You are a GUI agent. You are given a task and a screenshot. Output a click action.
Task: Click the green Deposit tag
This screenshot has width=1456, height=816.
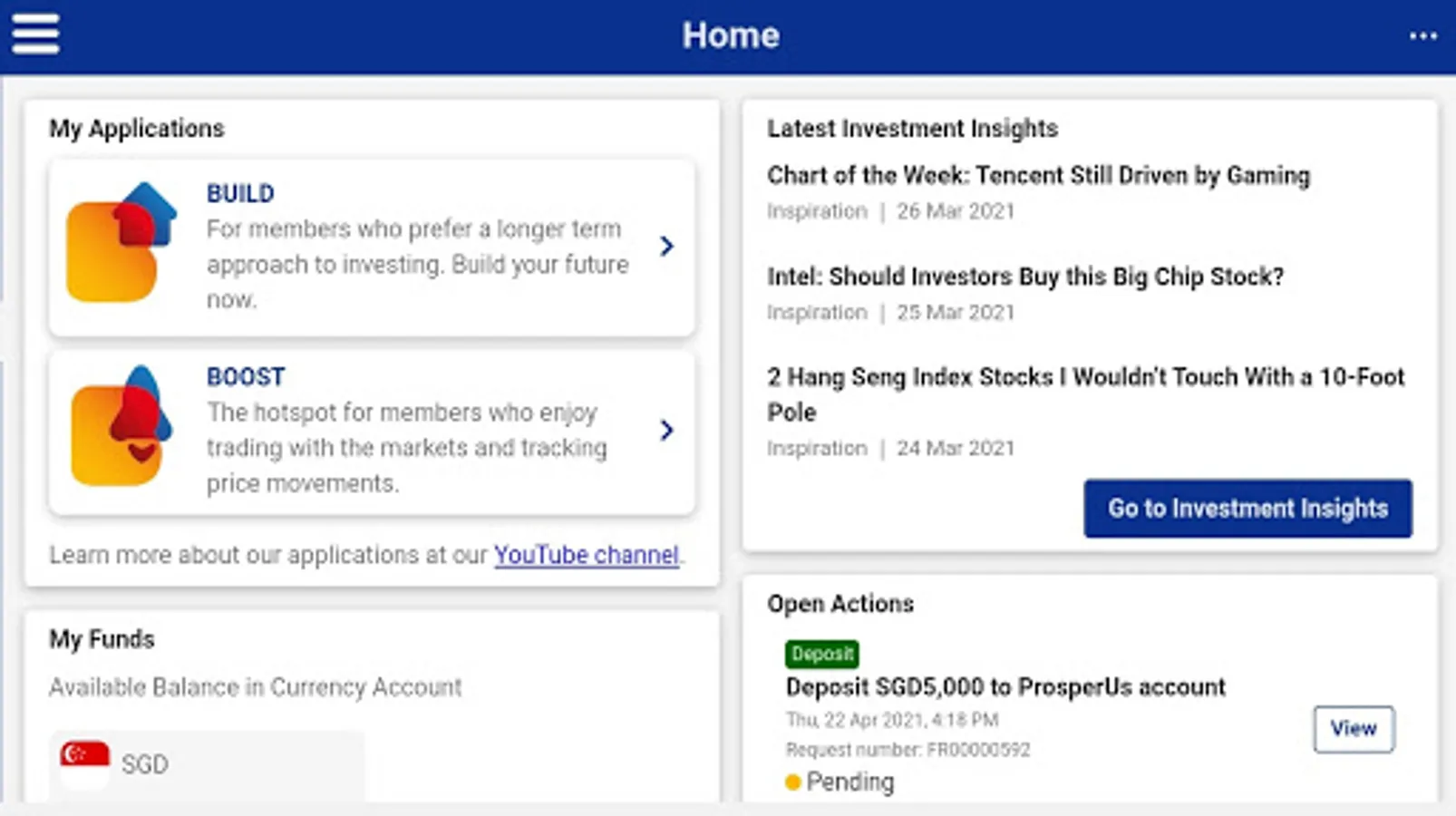tap(821, 654)
